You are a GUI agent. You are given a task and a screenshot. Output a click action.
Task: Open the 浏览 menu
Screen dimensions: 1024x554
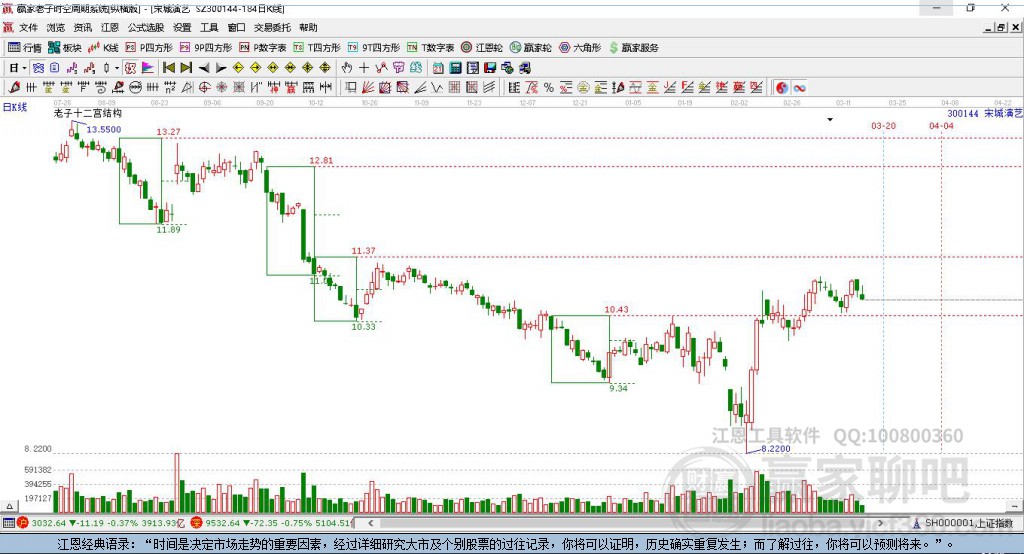[56, 27]
